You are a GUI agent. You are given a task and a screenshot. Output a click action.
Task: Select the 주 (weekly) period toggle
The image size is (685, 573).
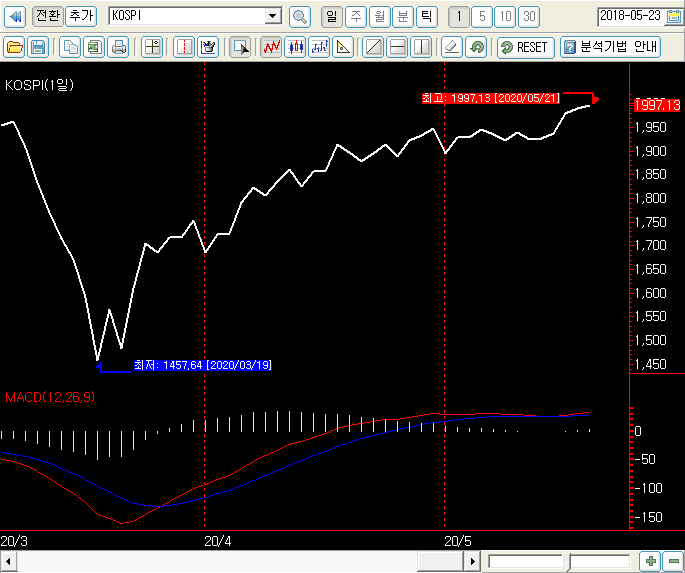pos(356,17)
